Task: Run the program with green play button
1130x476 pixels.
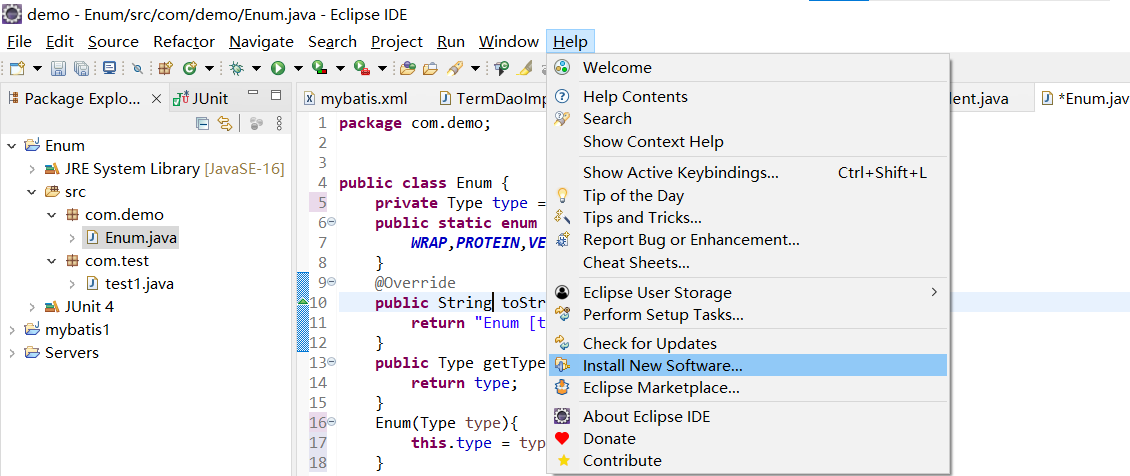Action: 277,68
